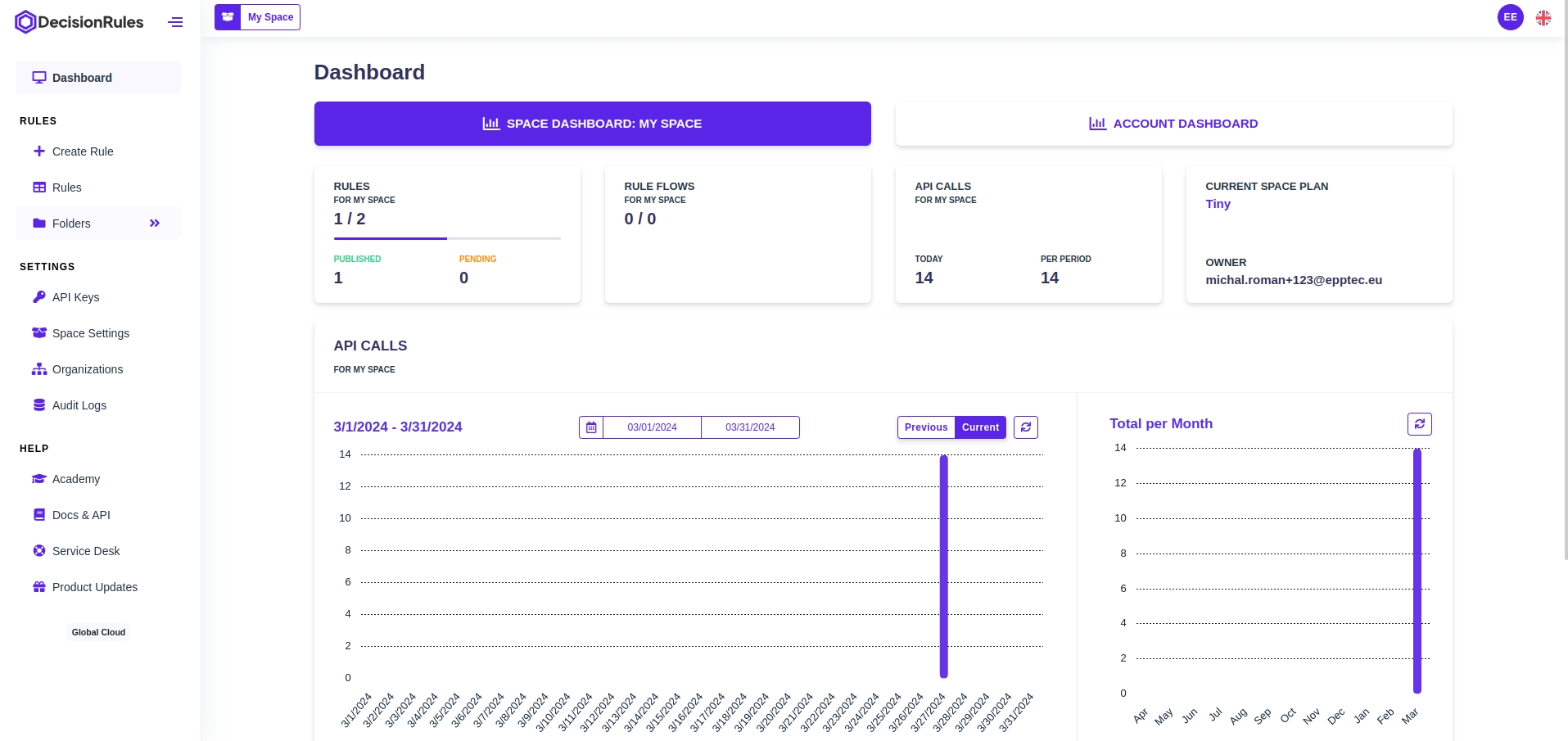This screenshot has height=741, width=1568.
Task: Click the DecisionRules logo
Action: pos(79,22)
